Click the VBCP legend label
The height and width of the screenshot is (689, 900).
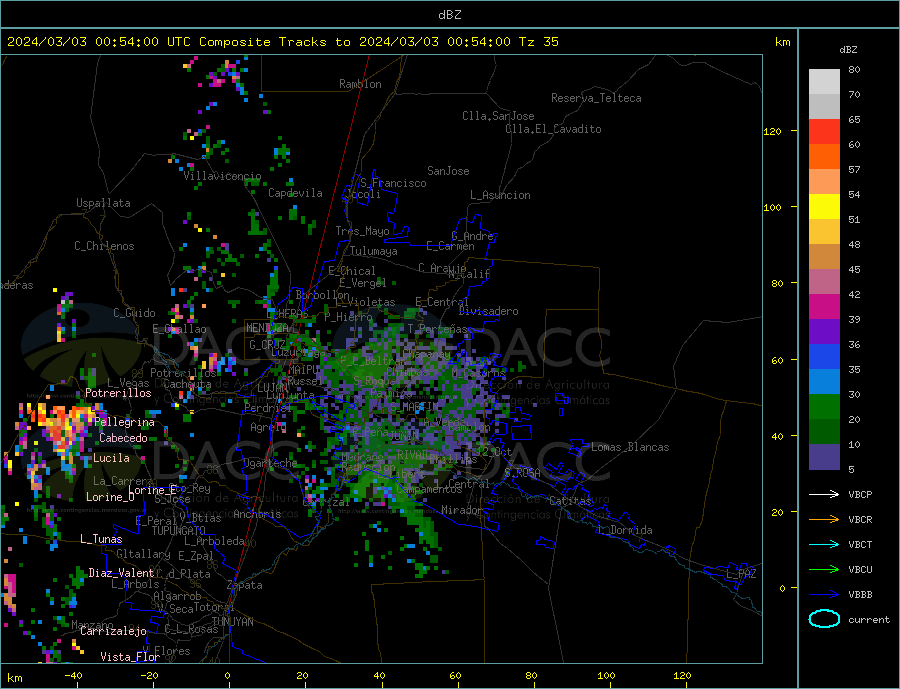pos(860,494)
